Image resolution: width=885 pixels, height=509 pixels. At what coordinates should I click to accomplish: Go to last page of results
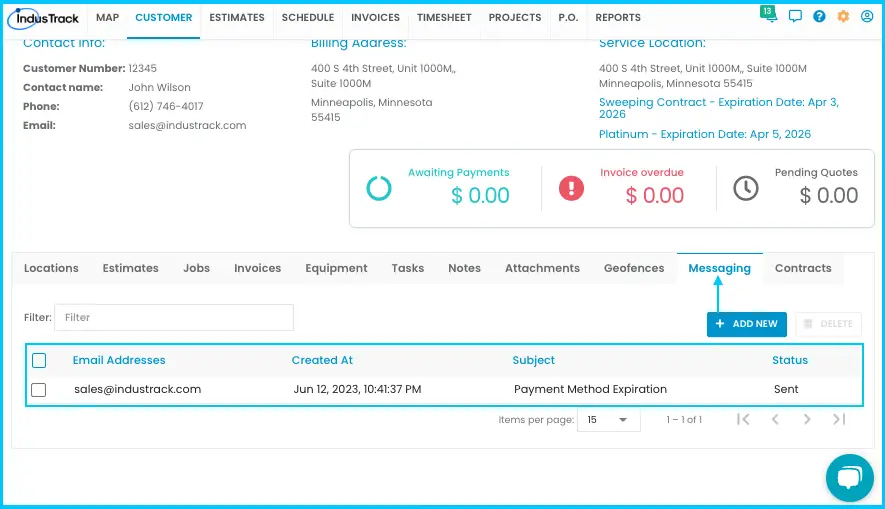click(839, 419)
